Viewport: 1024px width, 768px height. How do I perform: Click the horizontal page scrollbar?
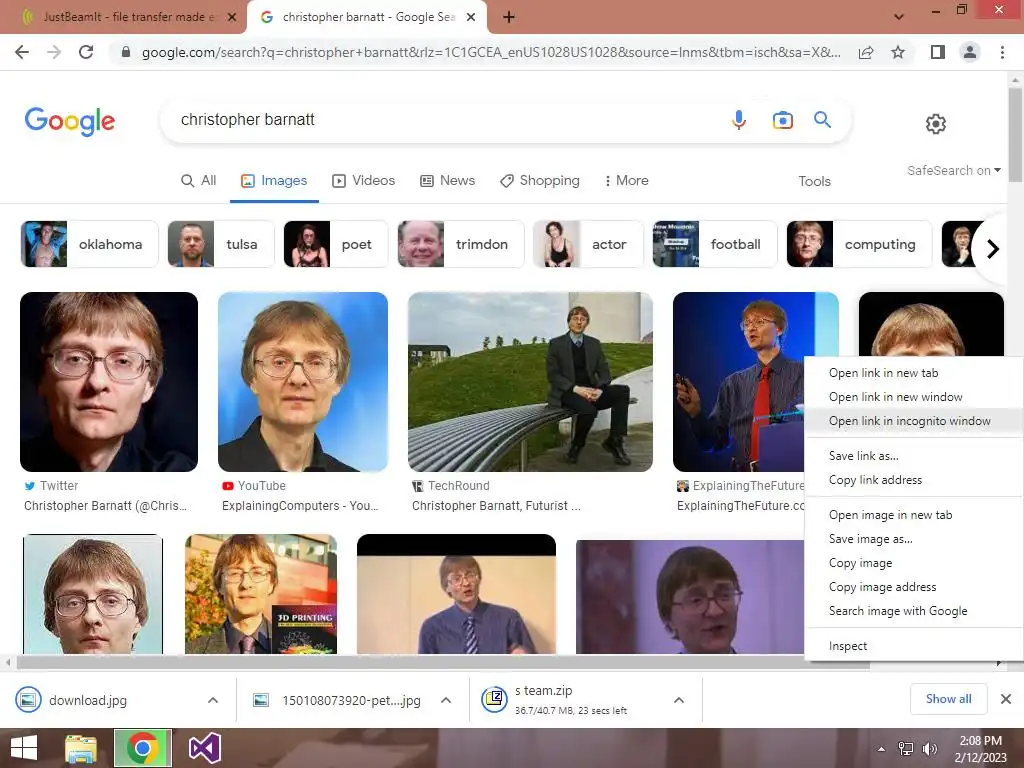click(x=443, y=663)
